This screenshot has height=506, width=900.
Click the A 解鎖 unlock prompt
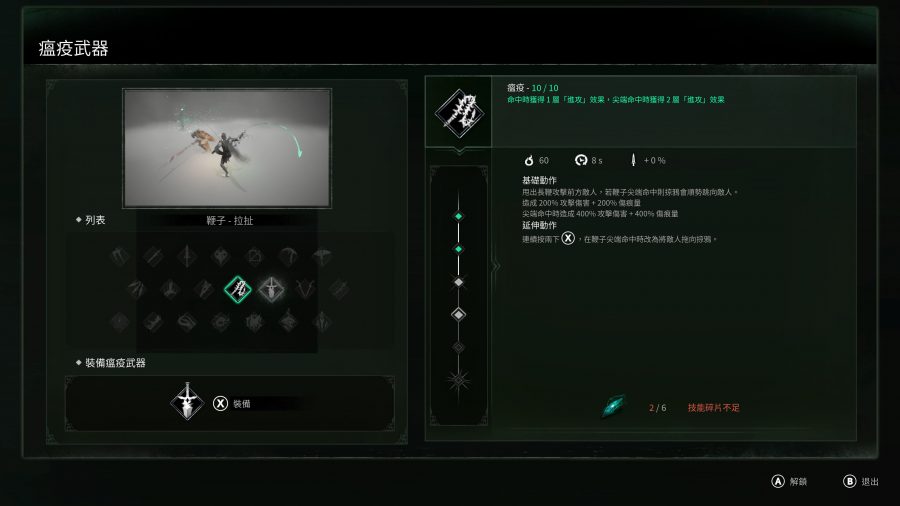789,481
